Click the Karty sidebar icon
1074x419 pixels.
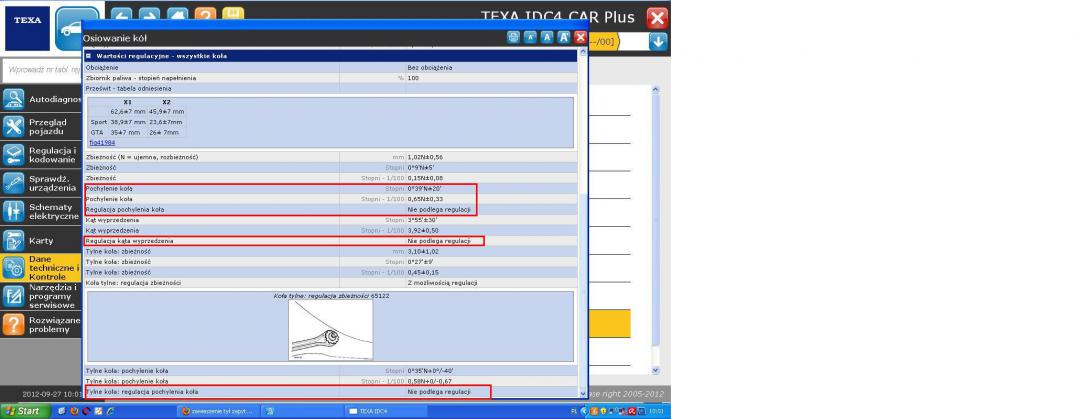pyautogui.click(x=14, y=240)
